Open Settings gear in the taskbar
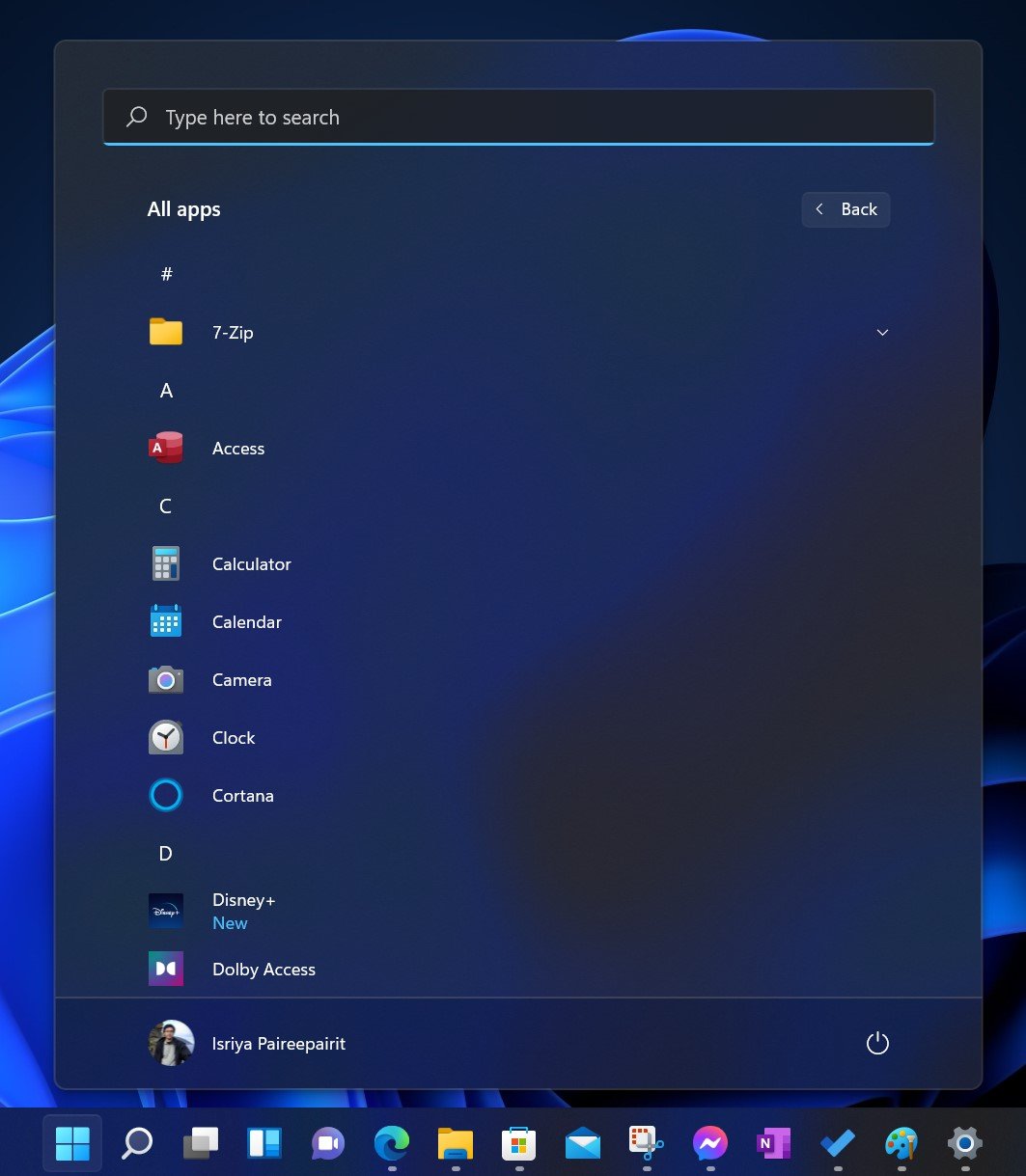1026x1176 pixels. click(964, 1143)
